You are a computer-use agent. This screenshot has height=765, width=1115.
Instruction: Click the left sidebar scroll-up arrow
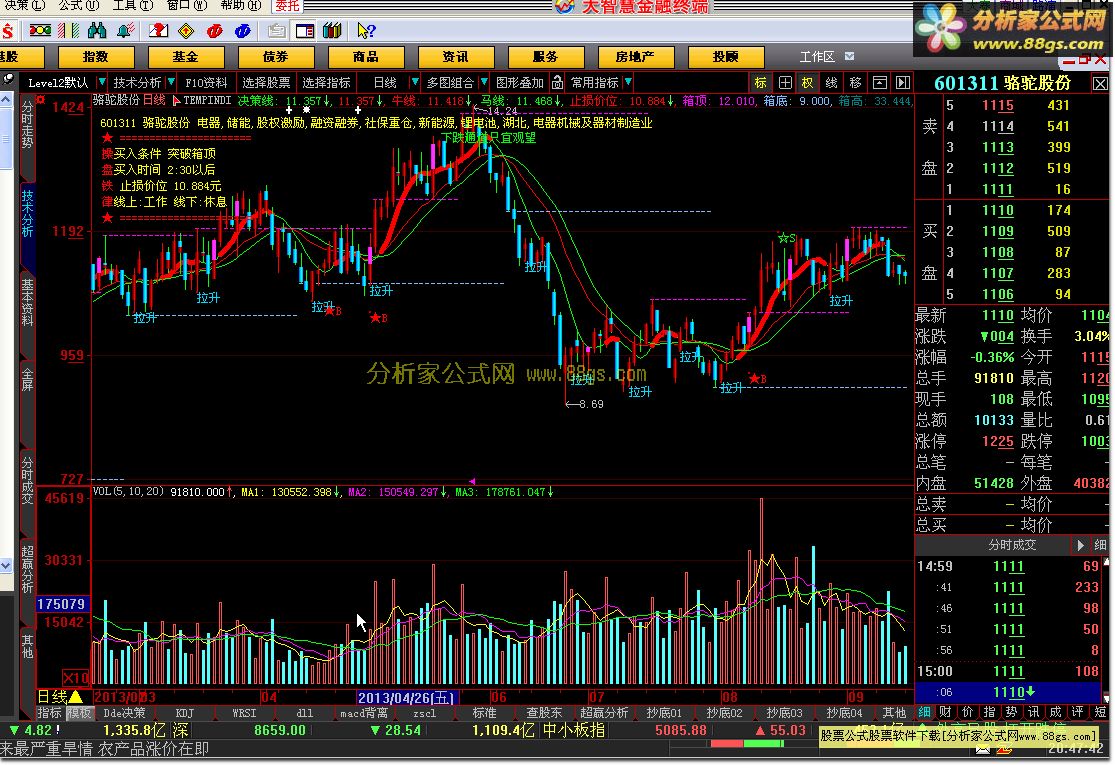(6, 100)
